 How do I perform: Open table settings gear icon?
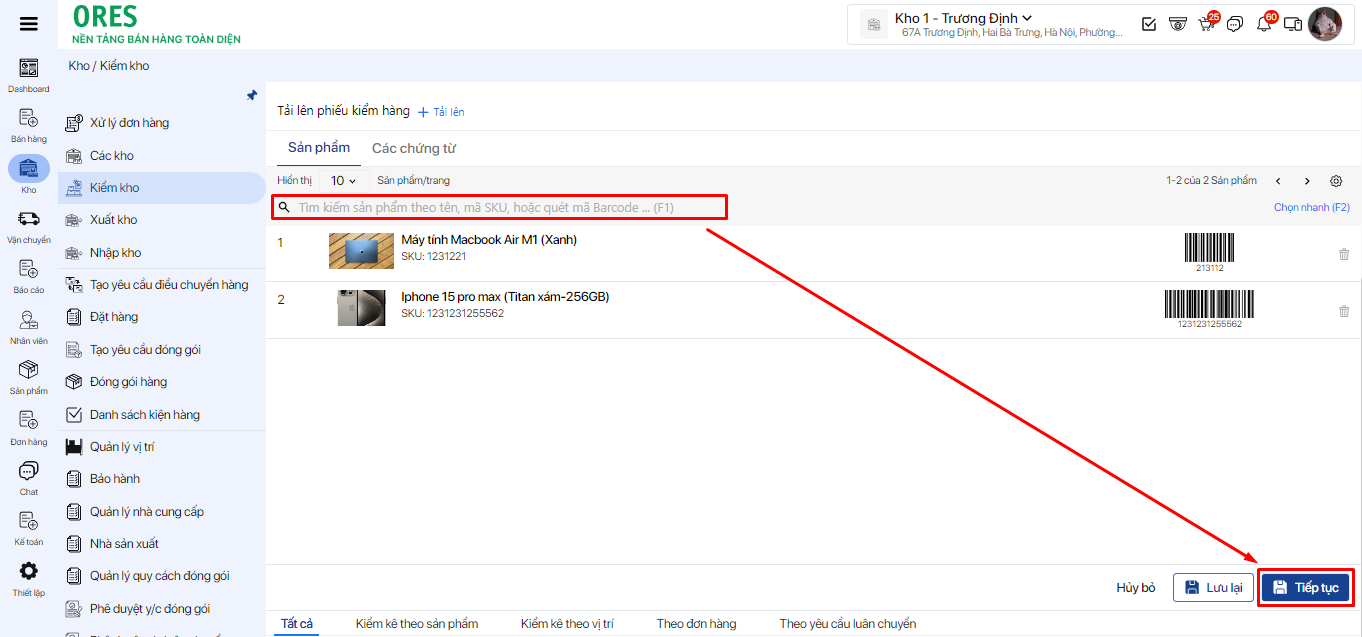click(x=1336, y=181)
